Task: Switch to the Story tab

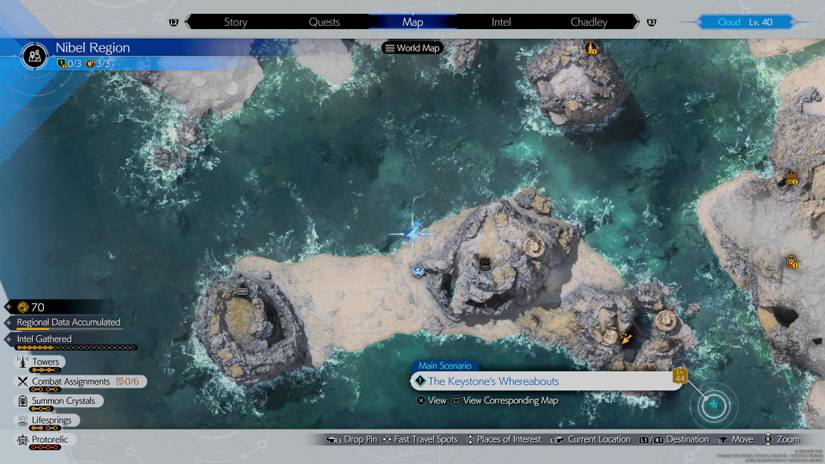Action: (236, 21)
